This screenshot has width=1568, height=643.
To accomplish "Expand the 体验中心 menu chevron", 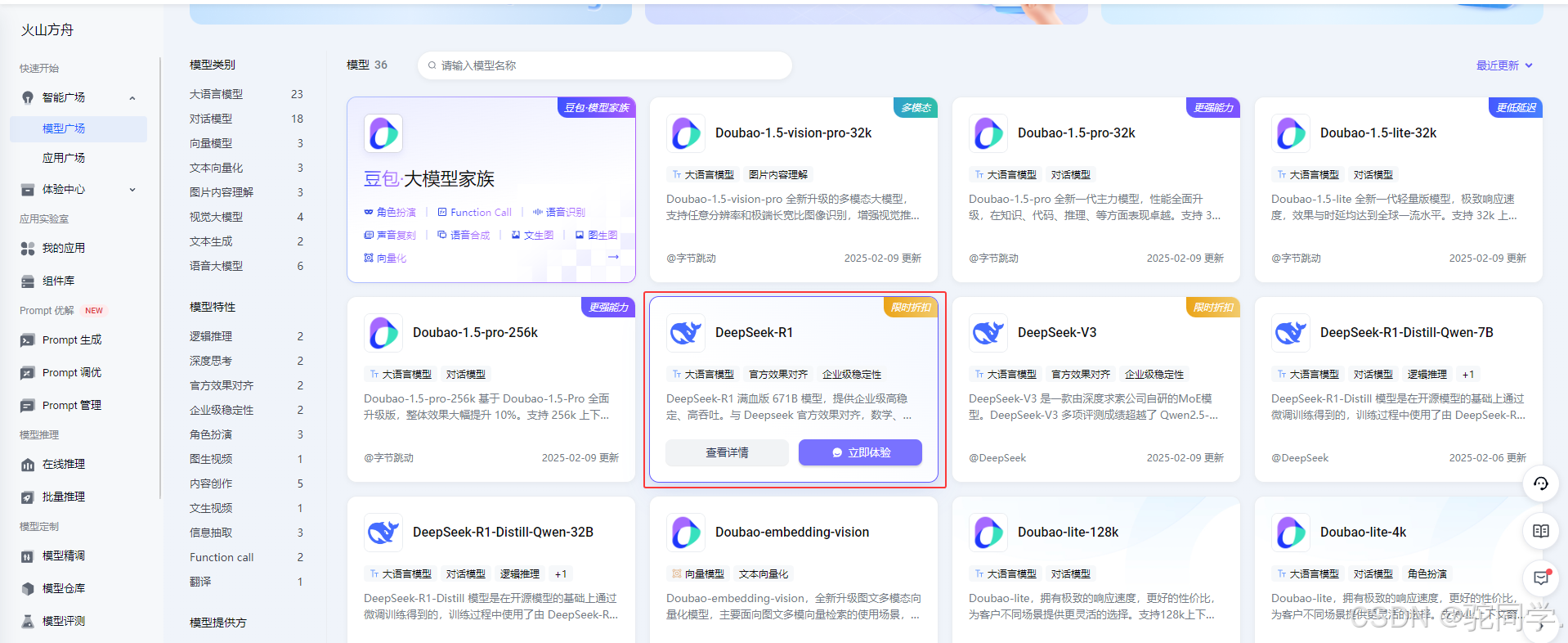I will point(132,190).
